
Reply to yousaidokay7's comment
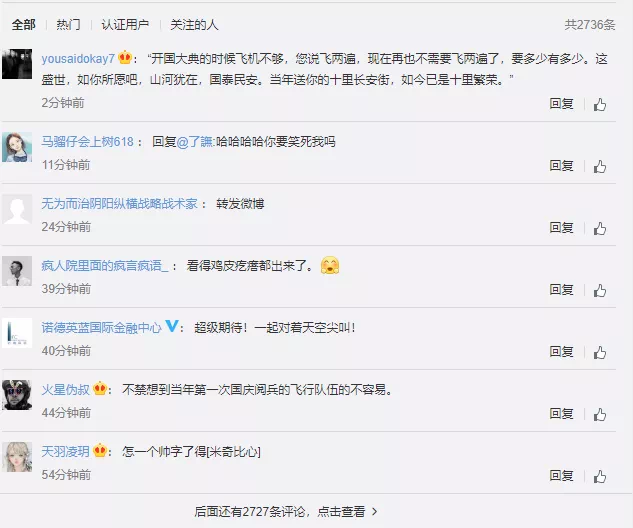tap(561, 104)
